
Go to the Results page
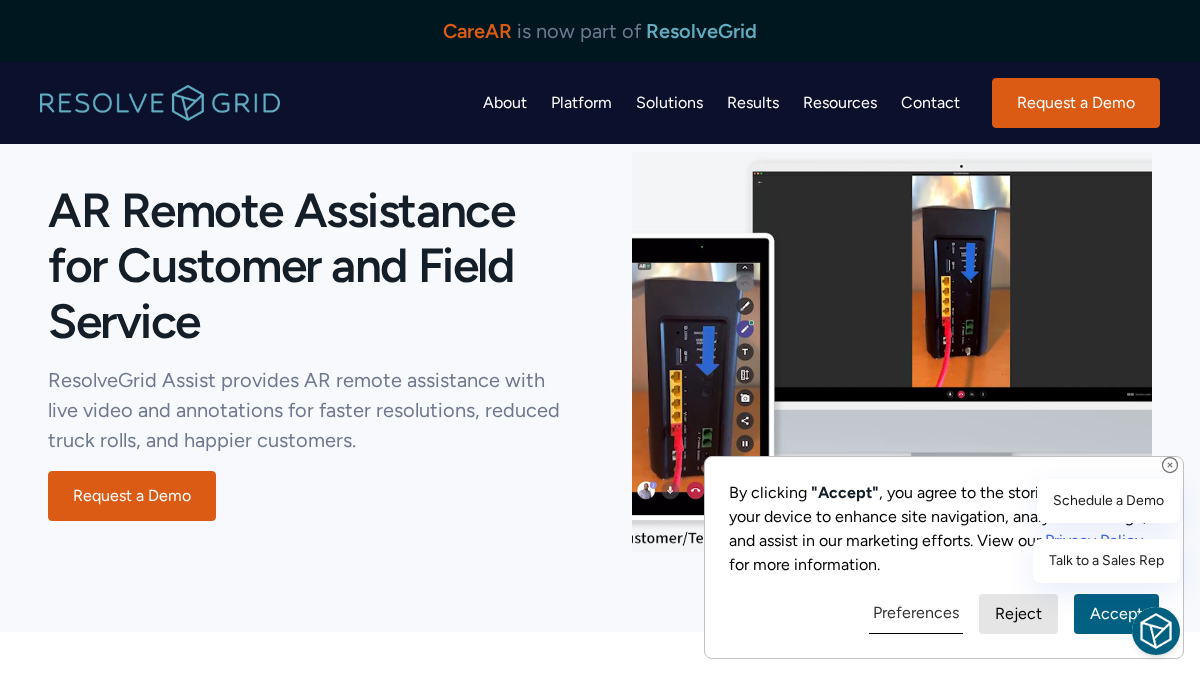point(753,103)
